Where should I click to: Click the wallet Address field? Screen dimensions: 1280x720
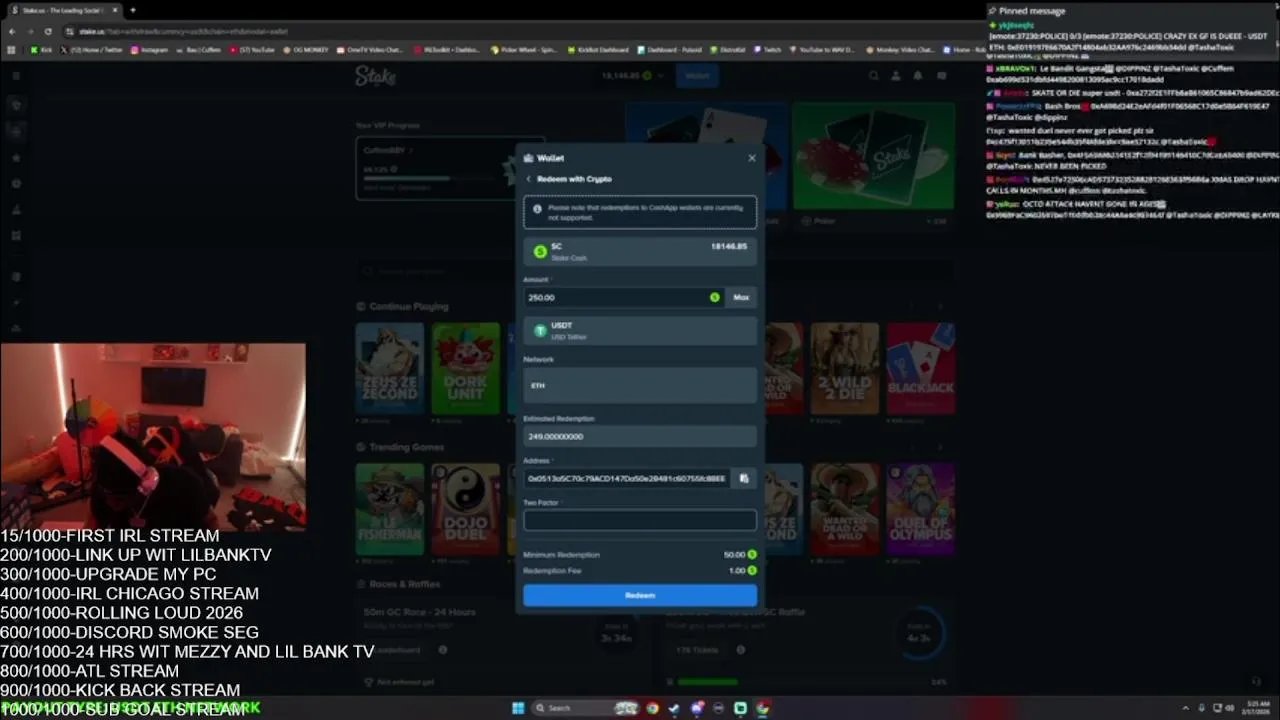pyautogui.click(x=627, y=478)
